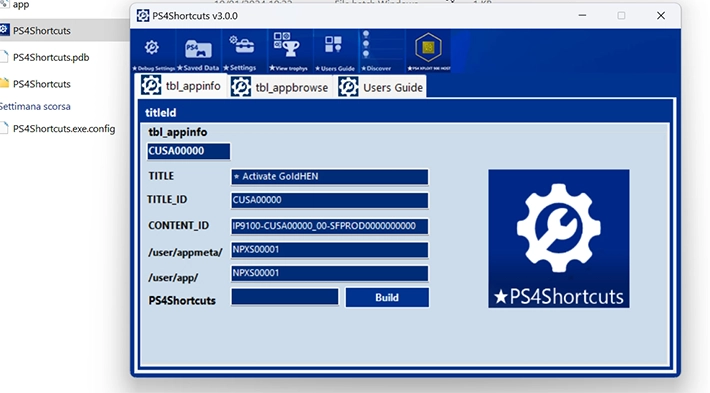Click the empty PS4Shortcuts input field
Screen dimensions: 710x393
click(x=285, y=297)
